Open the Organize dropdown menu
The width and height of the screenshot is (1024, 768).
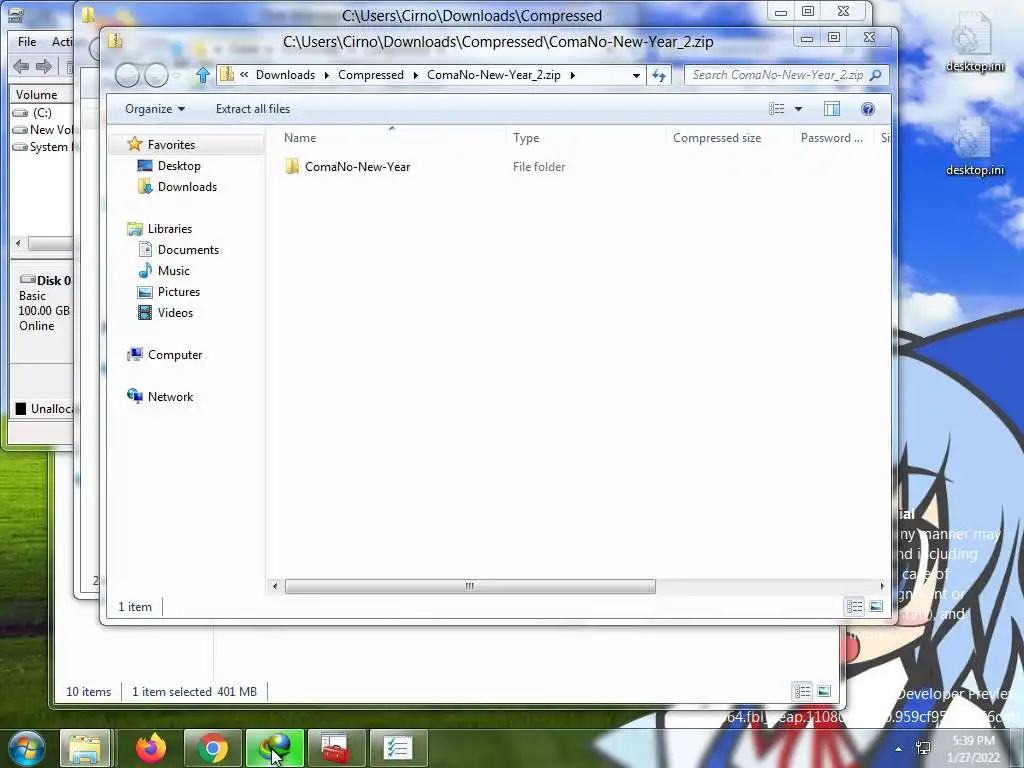point(155,109)
